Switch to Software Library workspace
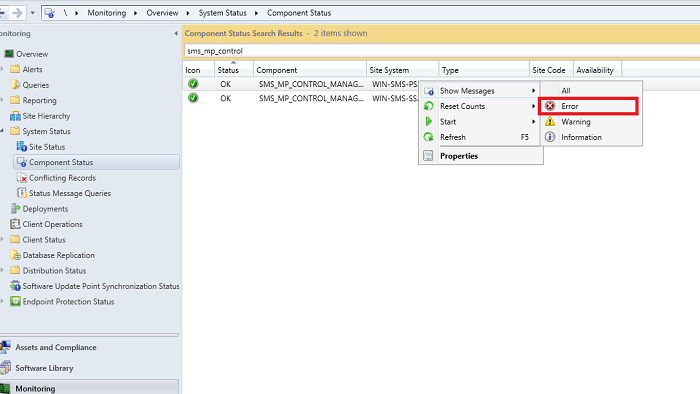 point(44,368)
